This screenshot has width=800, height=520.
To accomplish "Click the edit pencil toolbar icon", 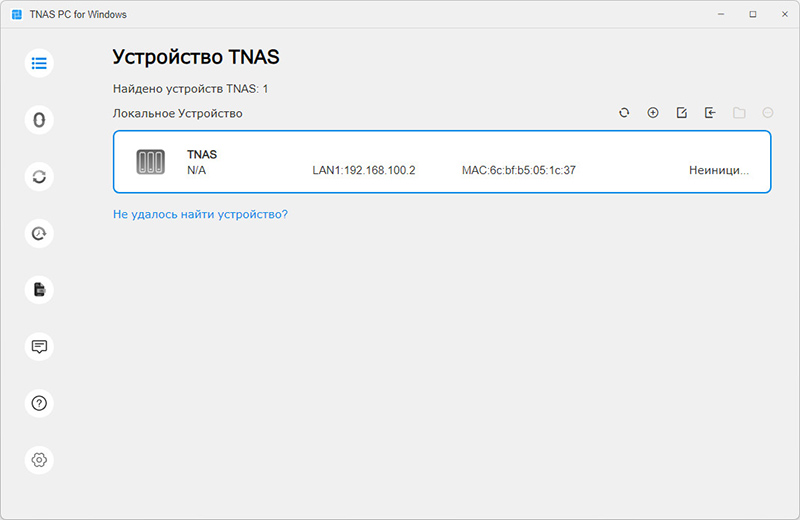I will (682, 113).
